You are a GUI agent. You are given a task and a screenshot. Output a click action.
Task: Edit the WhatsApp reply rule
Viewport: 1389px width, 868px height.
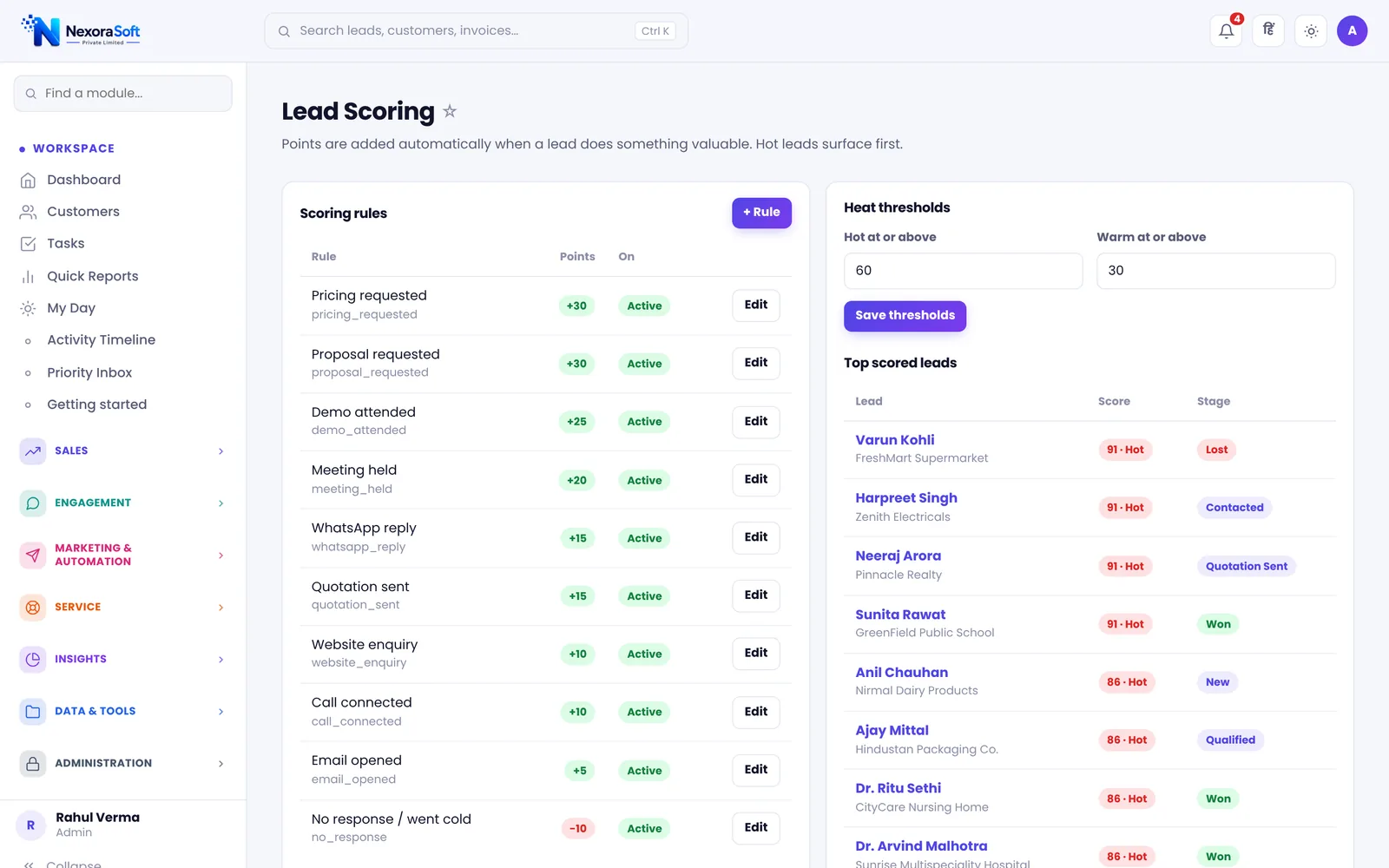(756, 537)
